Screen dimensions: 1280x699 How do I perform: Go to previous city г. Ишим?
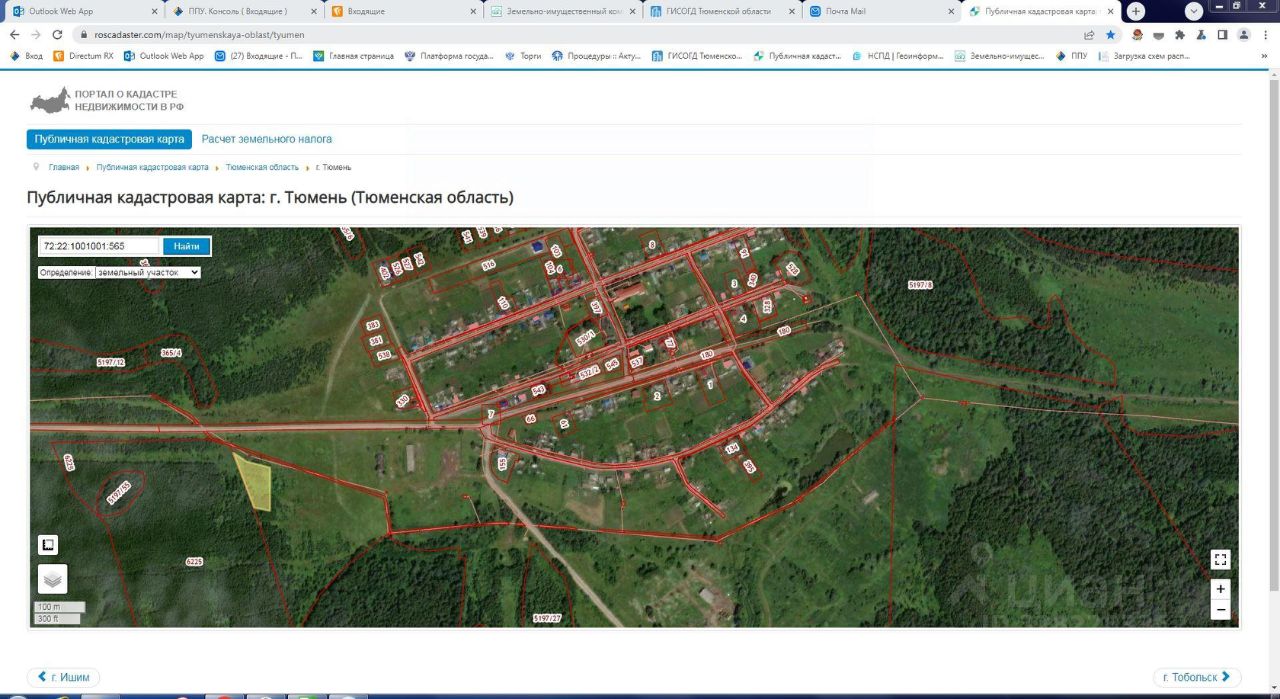[x=63, y=677]
